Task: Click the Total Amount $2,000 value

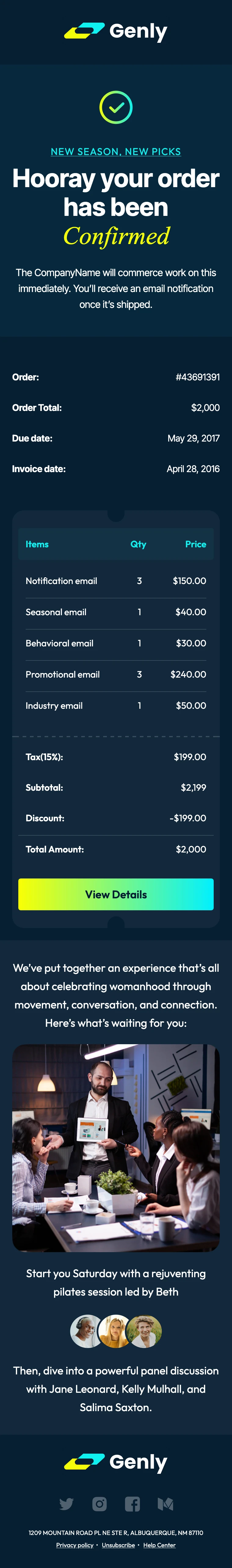Action: [x=191, y=849]
